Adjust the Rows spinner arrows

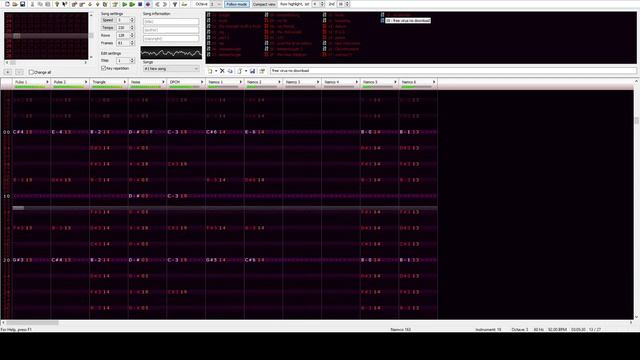point(132,36)
